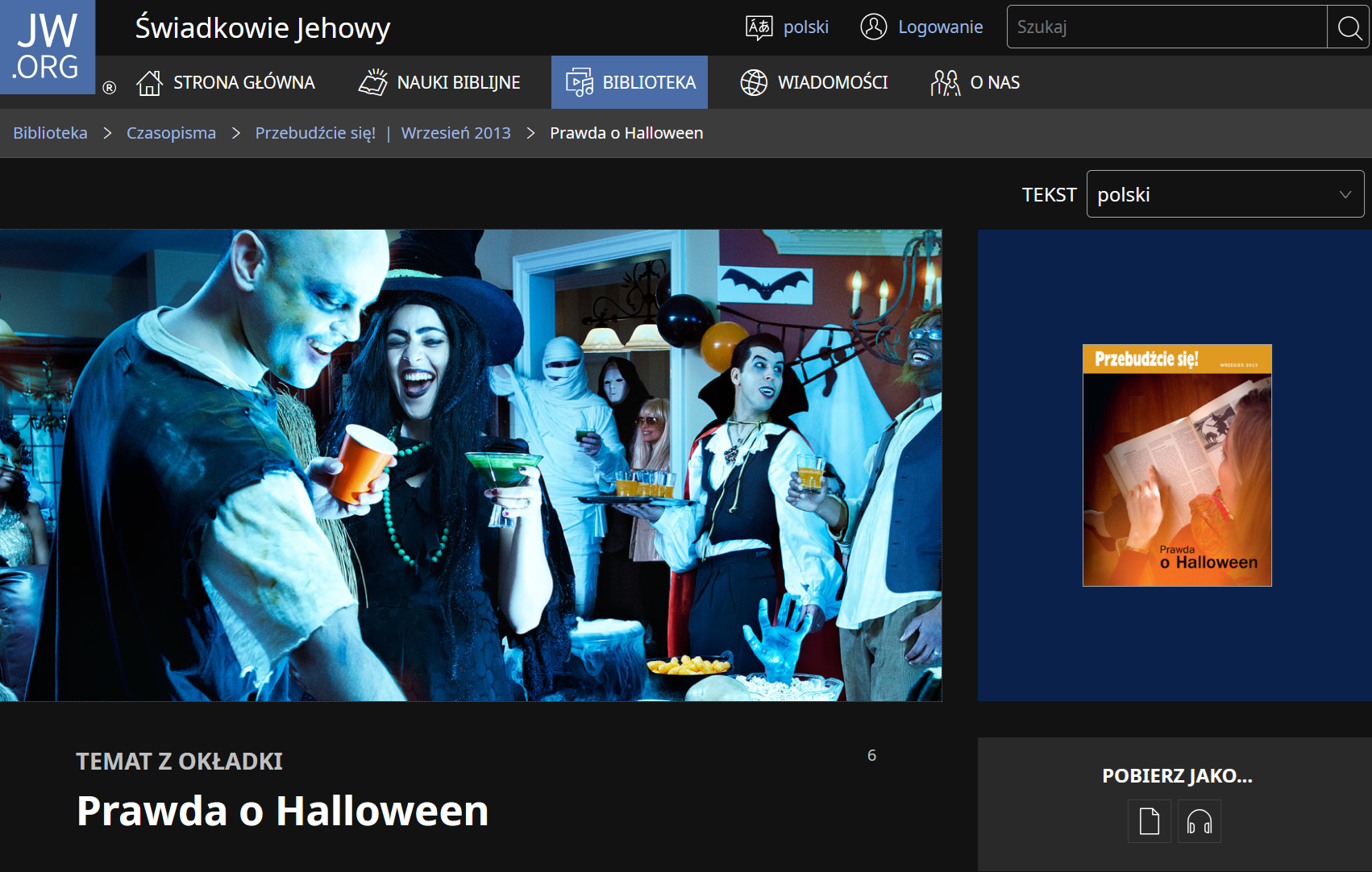Open audio download headphones option
1372x872 pixels.
click(1199, 821)
